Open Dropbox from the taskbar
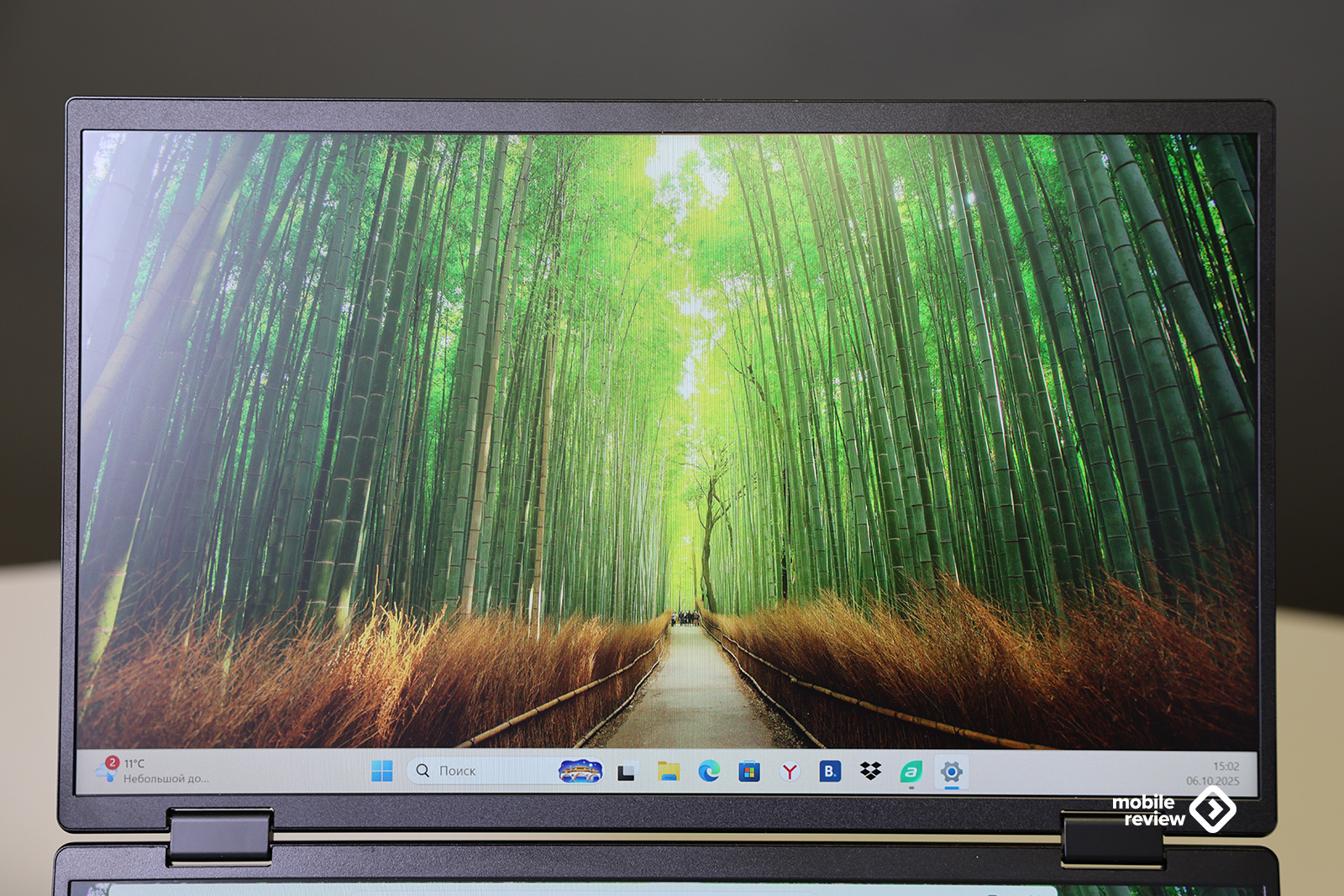Viewport: 1344px width, 896px height. point(870,772)
